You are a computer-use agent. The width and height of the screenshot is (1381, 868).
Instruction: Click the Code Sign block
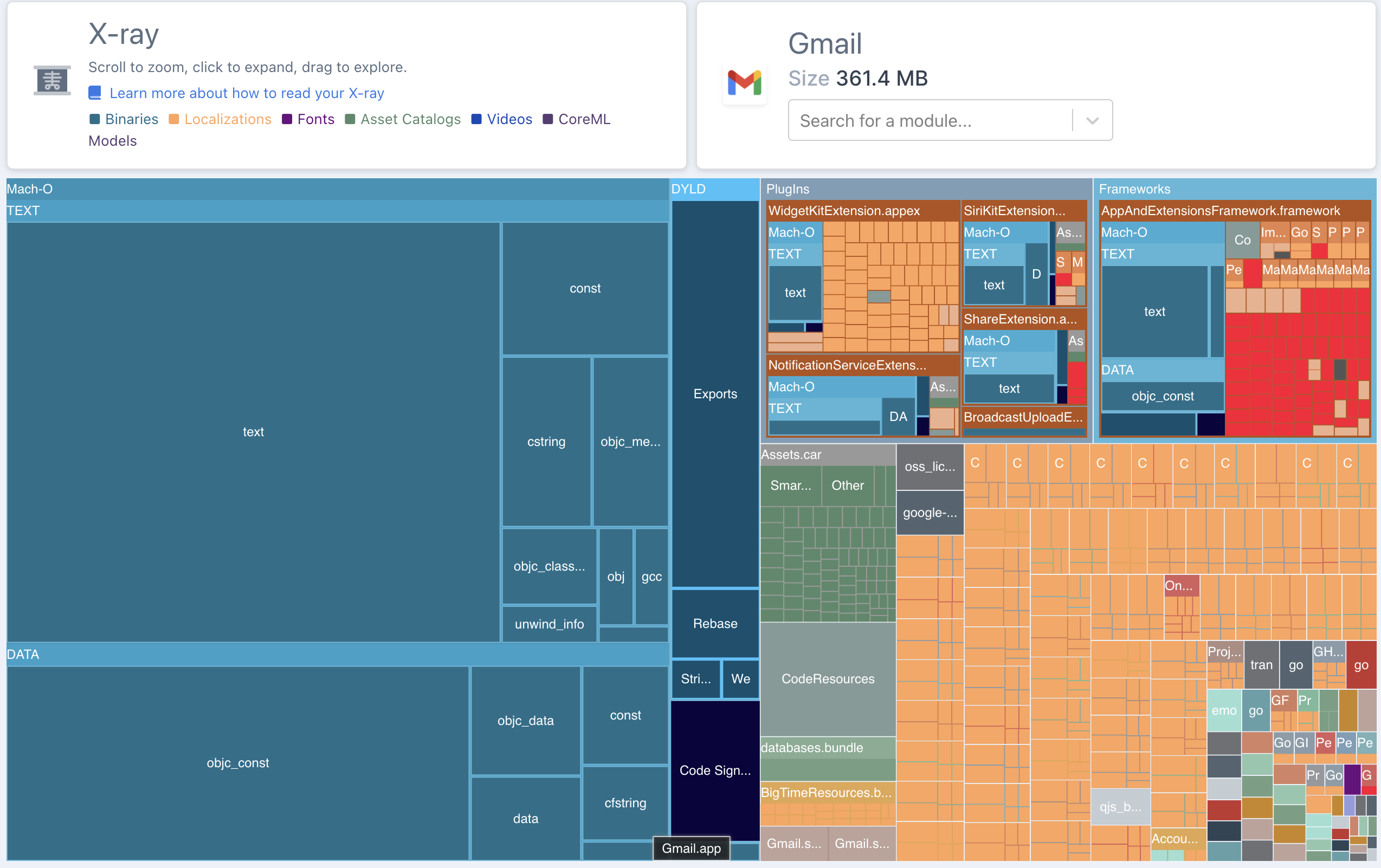click(x=715, y=770)
